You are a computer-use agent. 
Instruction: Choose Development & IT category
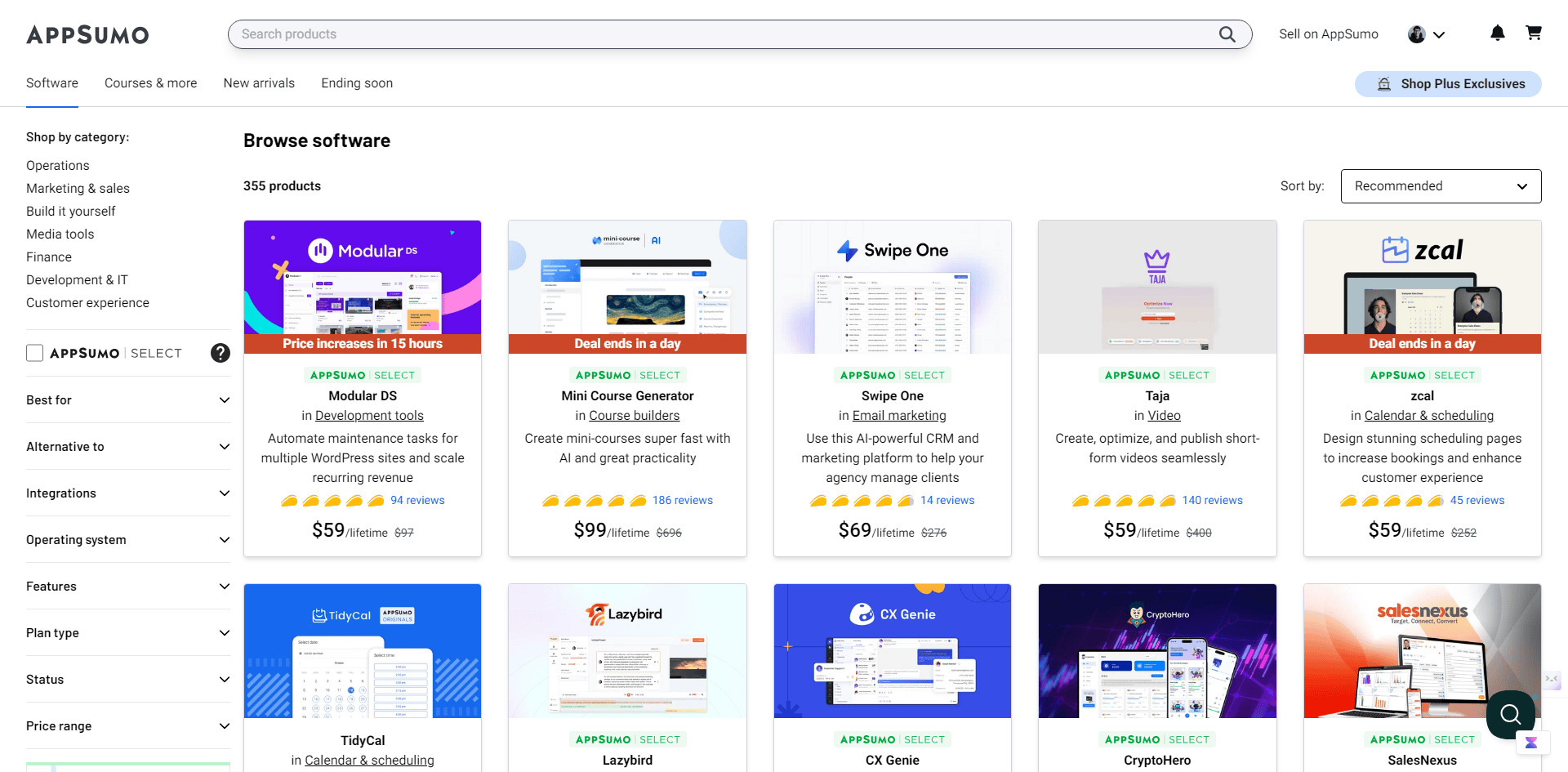77,280
